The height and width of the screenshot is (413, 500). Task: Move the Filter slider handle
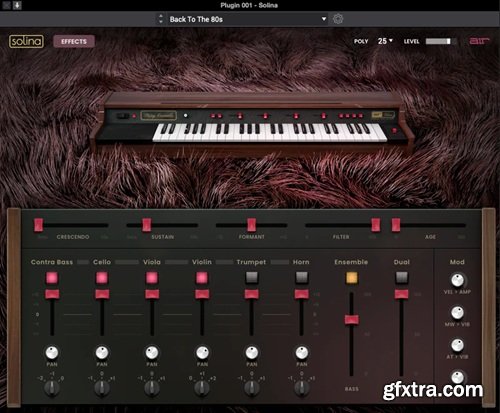coord(376,225)
